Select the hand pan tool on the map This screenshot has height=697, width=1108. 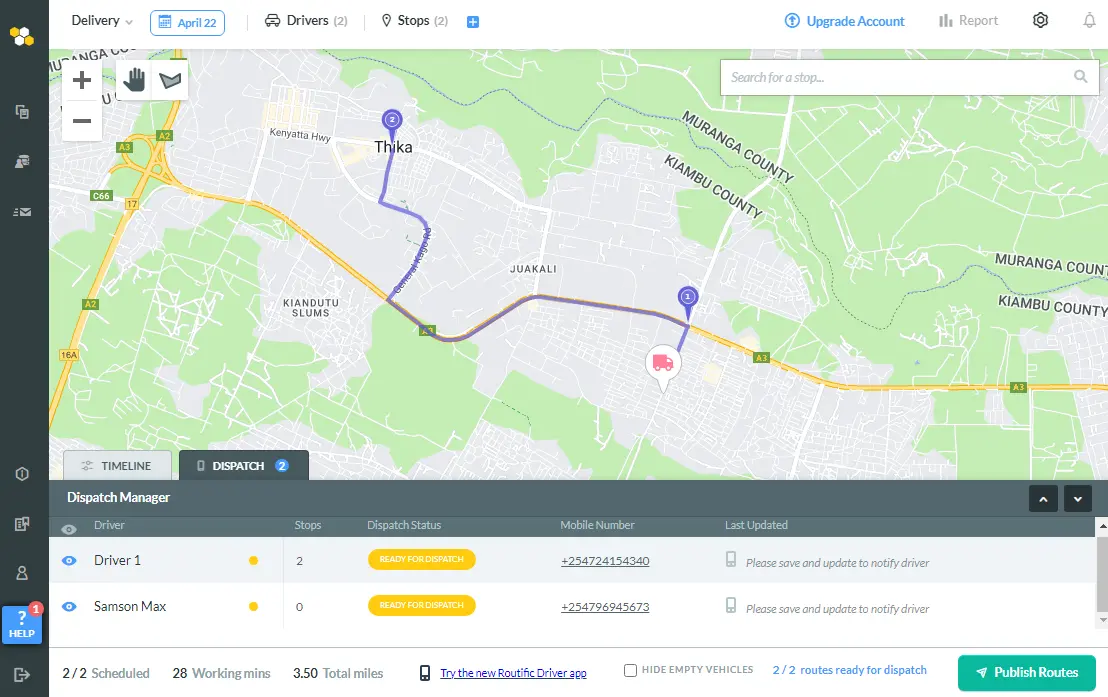(133, 79)
